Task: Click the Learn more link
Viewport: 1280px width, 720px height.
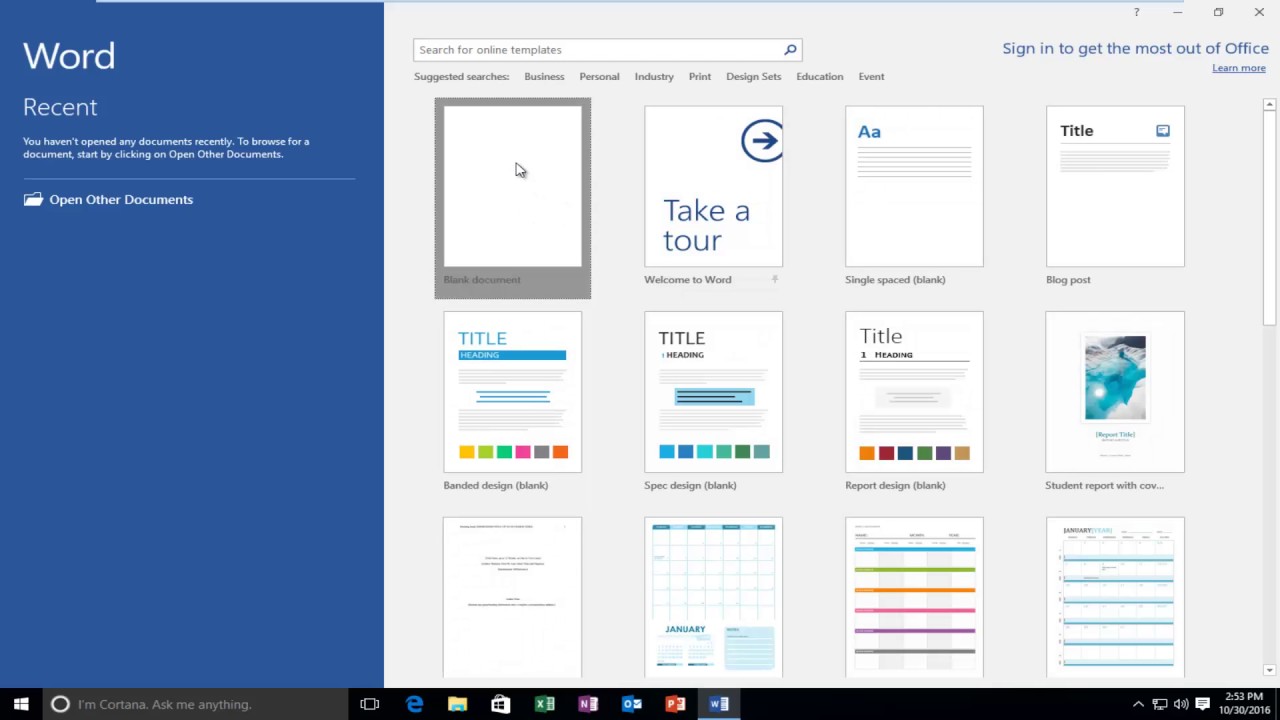Action: 1239,68
